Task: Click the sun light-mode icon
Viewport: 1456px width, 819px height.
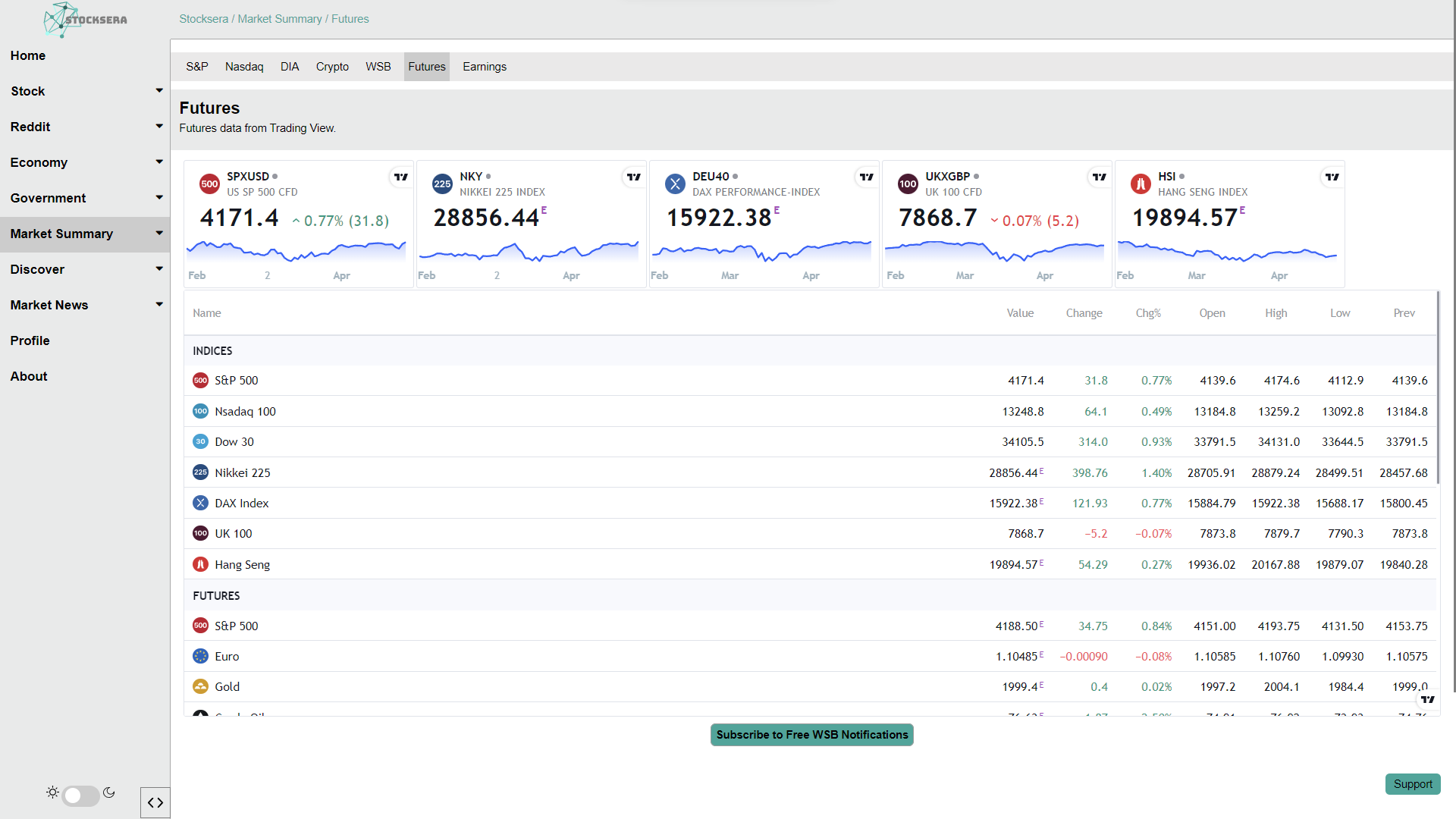Action: pos(52,792)
